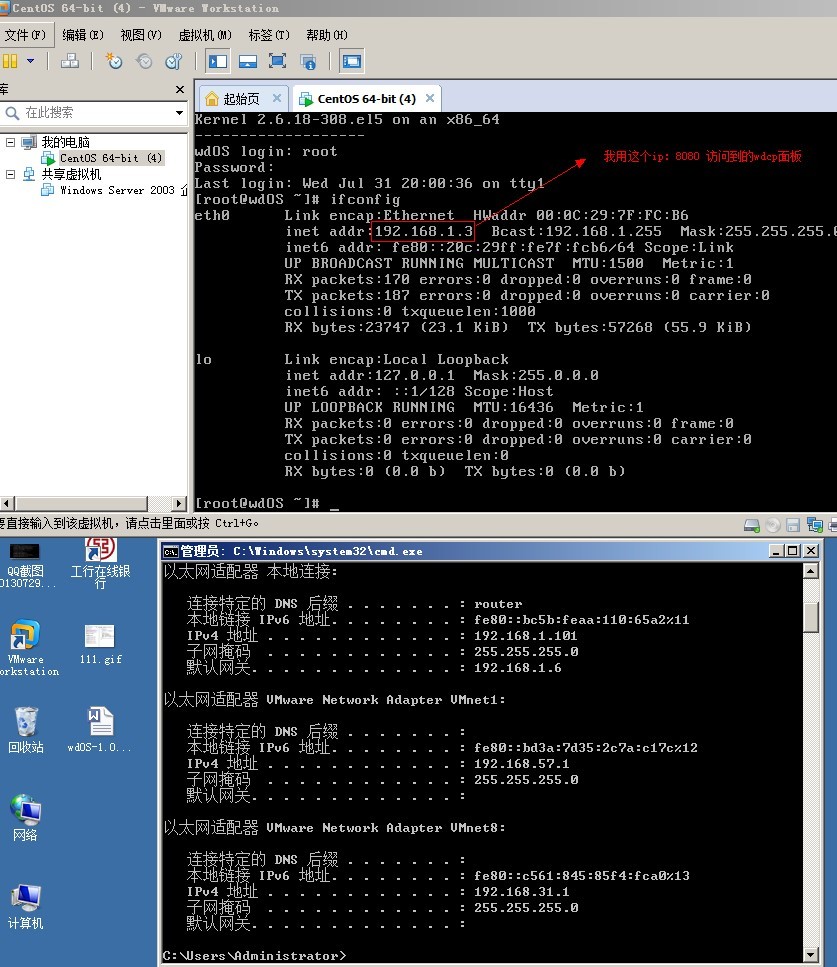Select the 111.gif desktop file

pyautogui.click(x=101, y=645)
